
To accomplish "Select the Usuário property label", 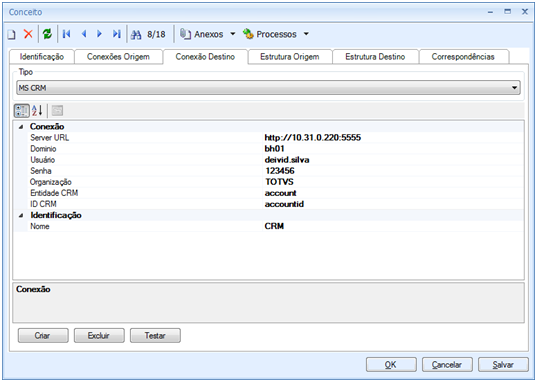I will click(x=42, y=160).
